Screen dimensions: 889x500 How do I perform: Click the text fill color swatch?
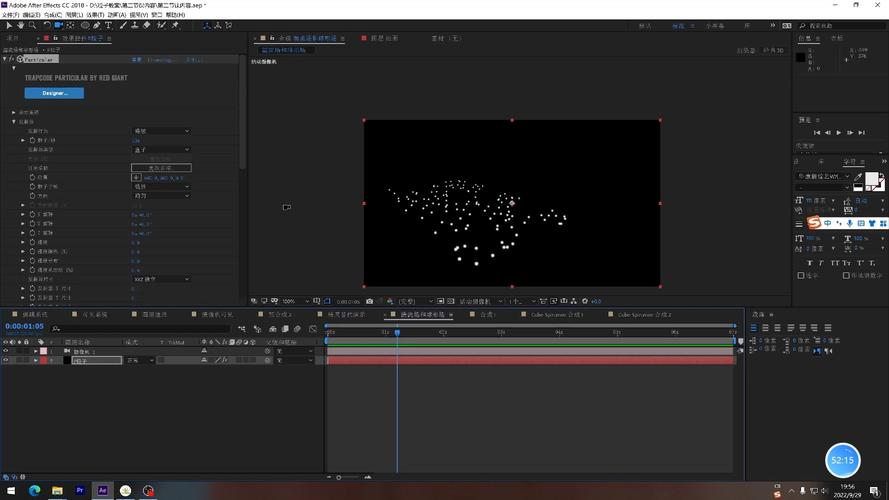(x=871, y=179)
